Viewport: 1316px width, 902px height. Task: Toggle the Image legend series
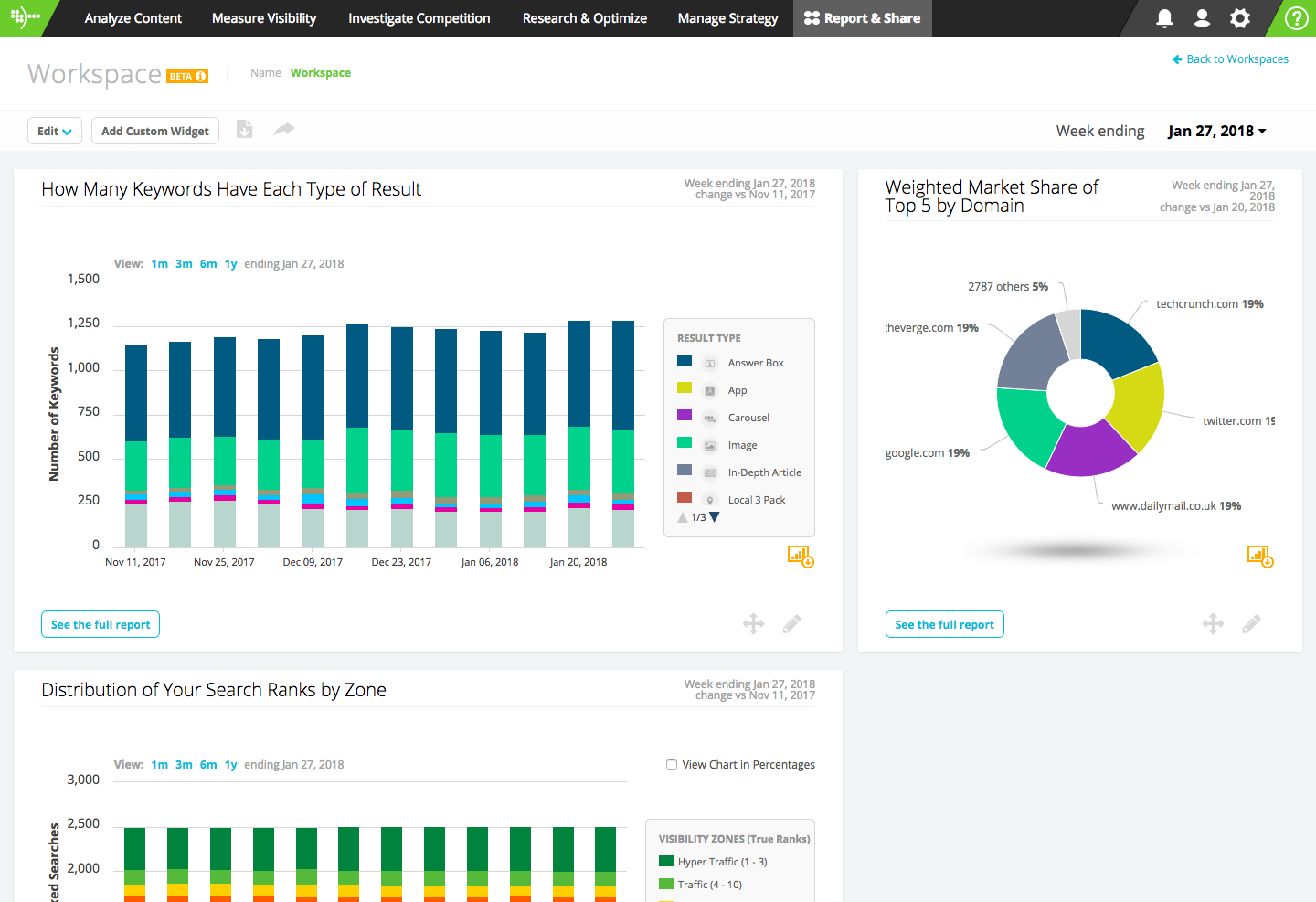[x=742, y=445]
